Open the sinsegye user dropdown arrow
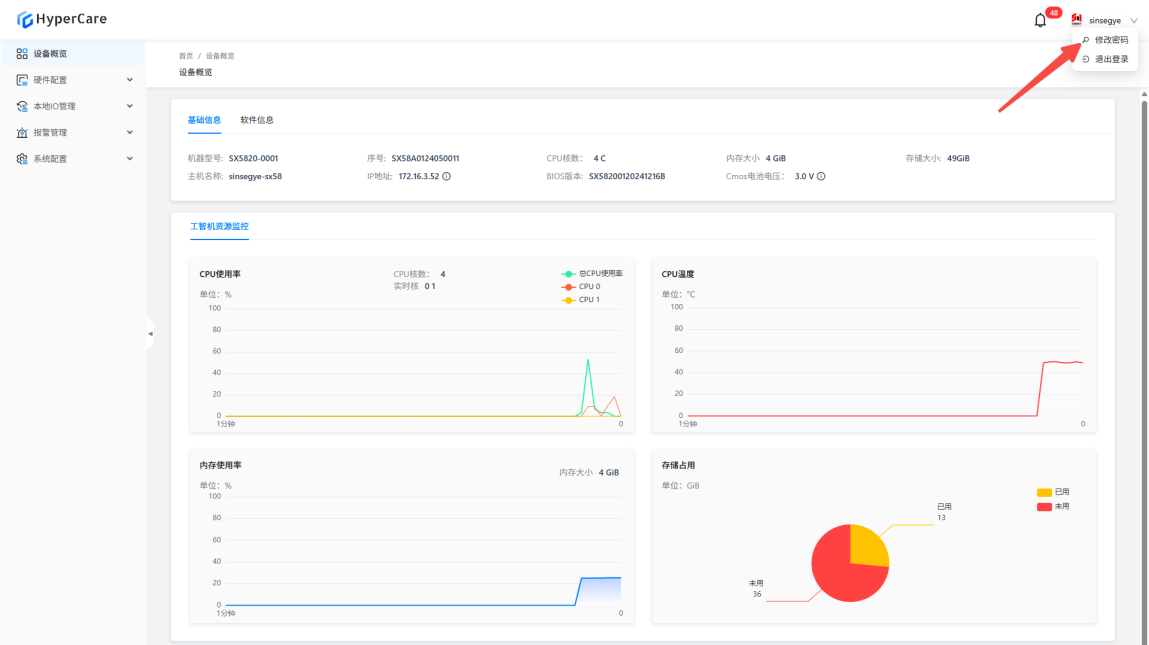The image size is (1149, 645). [x=1134, y=20]
